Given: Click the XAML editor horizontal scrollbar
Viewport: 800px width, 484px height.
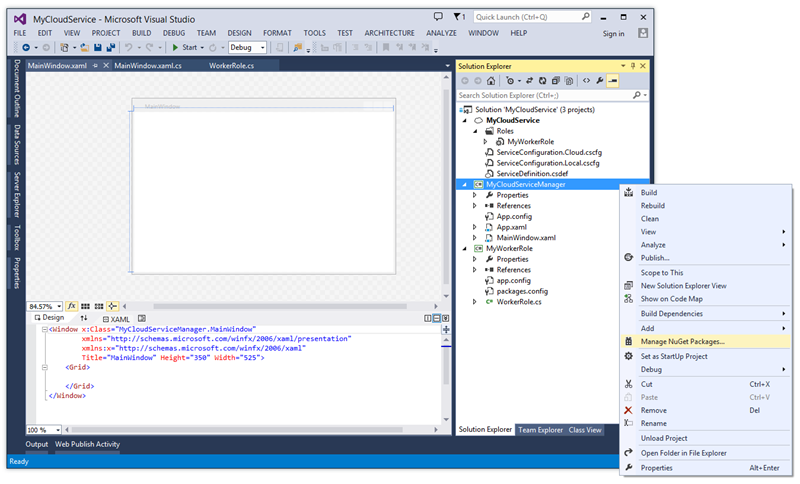Looking at the screenshot, I should 237,430.
